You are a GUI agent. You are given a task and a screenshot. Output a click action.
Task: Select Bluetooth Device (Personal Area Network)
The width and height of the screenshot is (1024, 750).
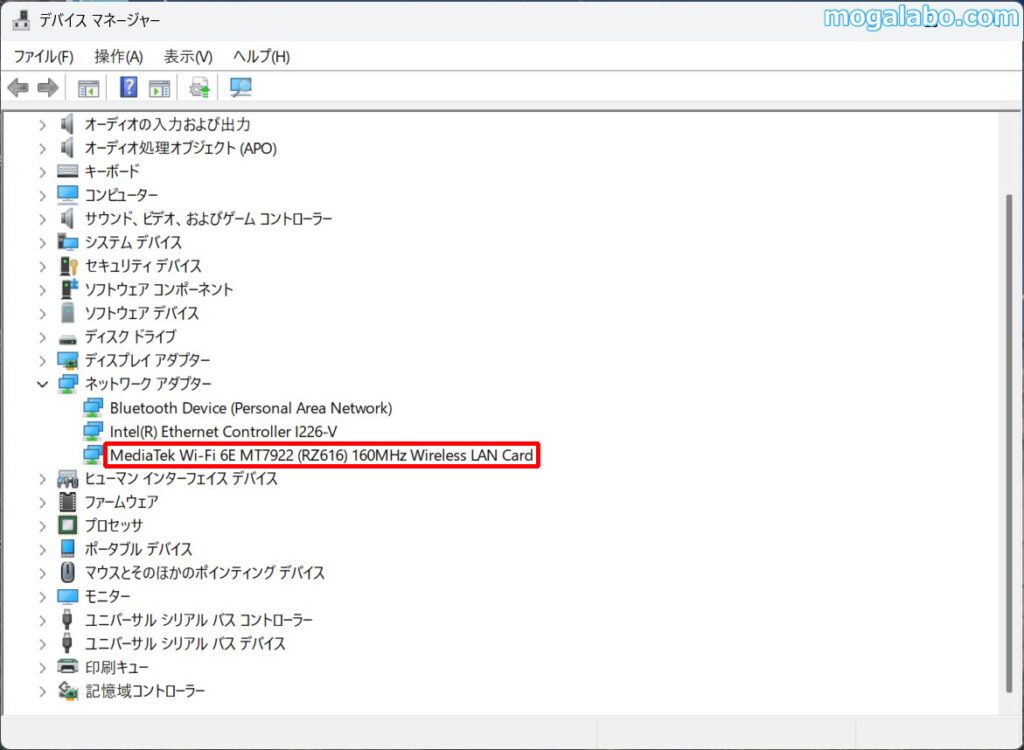pos(251,408)
